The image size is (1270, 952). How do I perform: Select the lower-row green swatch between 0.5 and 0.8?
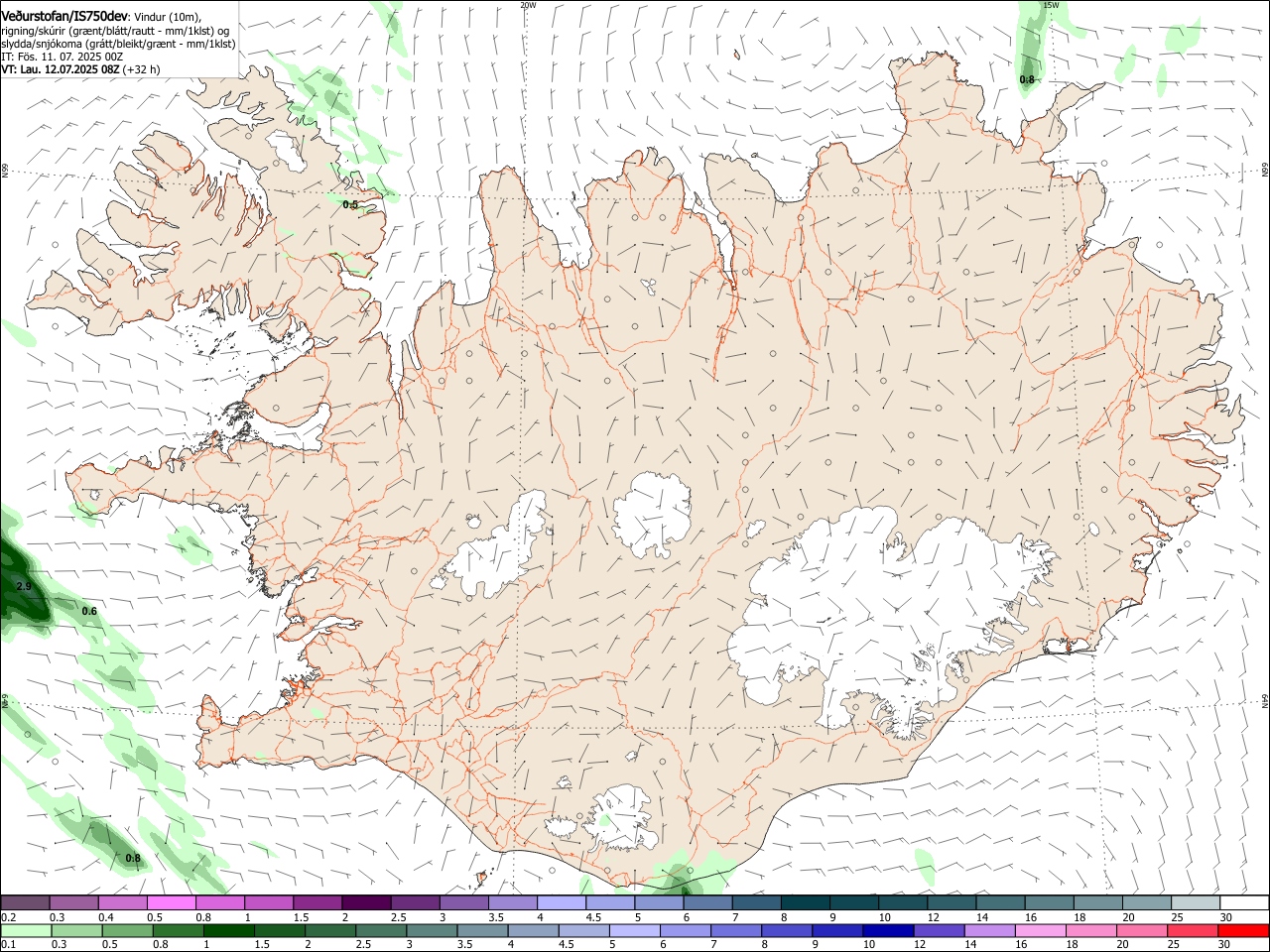127,930
